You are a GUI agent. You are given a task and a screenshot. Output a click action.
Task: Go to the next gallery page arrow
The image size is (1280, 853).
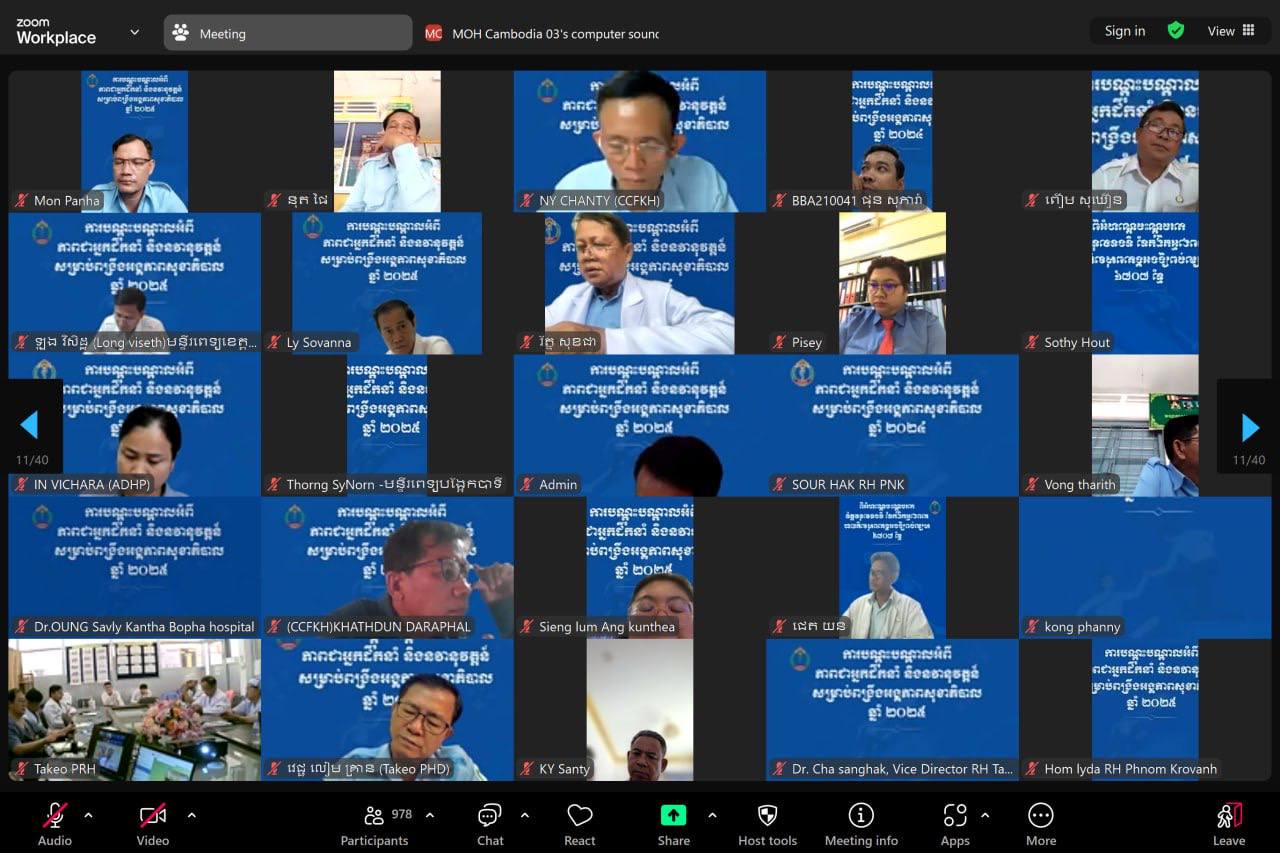point(1249,427)
